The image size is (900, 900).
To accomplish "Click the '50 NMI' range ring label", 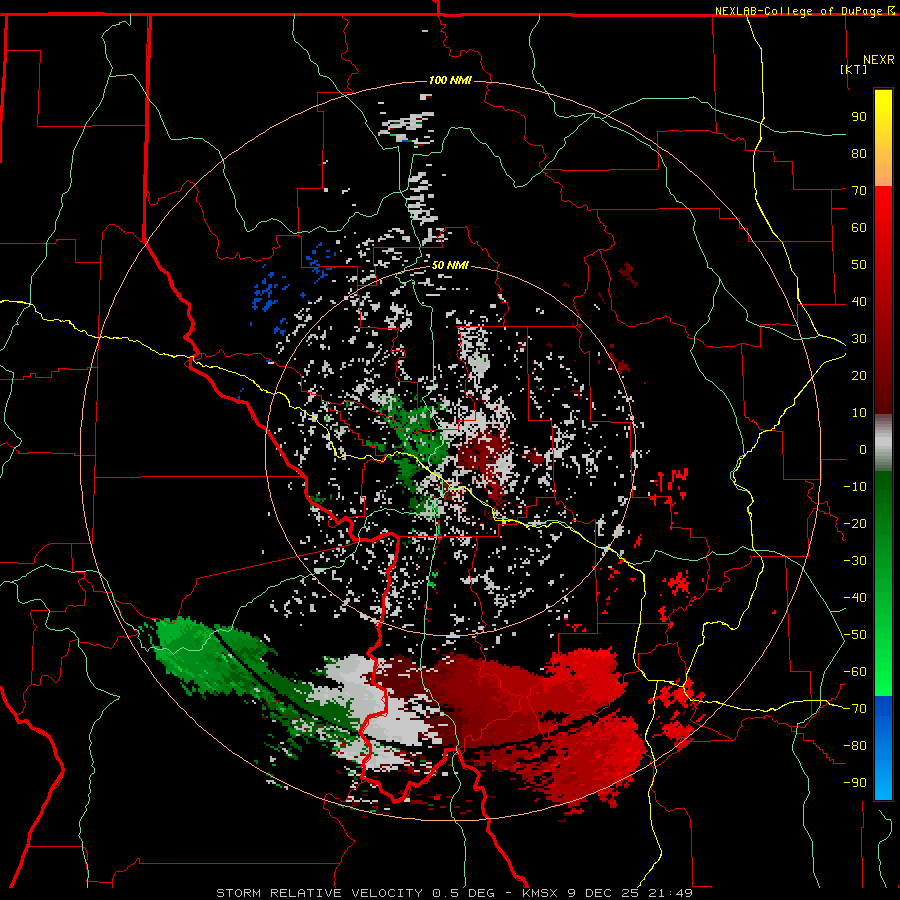I will (x=450, y=265).
